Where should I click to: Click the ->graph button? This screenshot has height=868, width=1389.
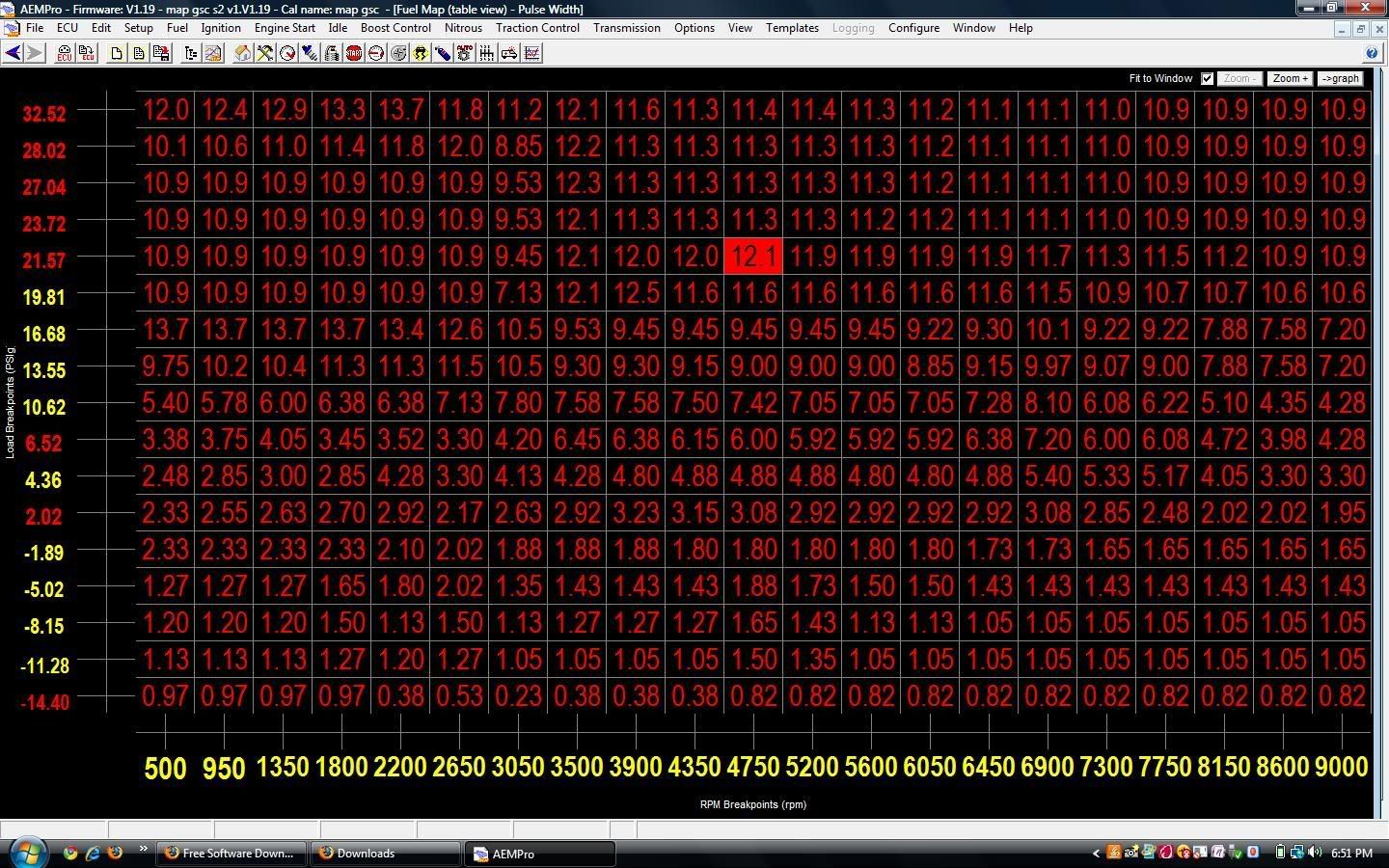pyautogui.click(x=1341, y=79)
